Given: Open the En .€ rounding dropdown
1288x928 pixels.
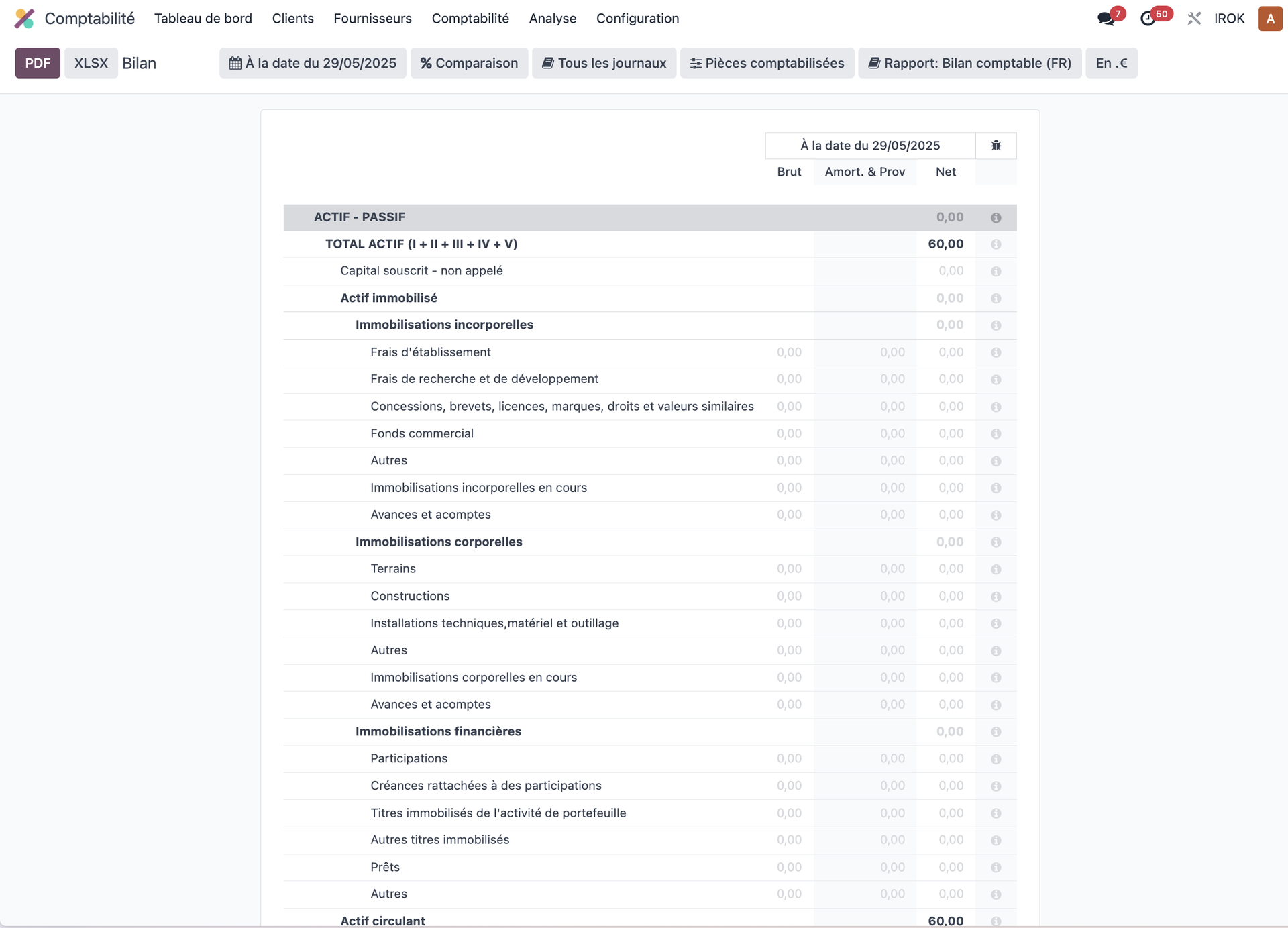Looking at the screenshot, I should coord(1111,63).
